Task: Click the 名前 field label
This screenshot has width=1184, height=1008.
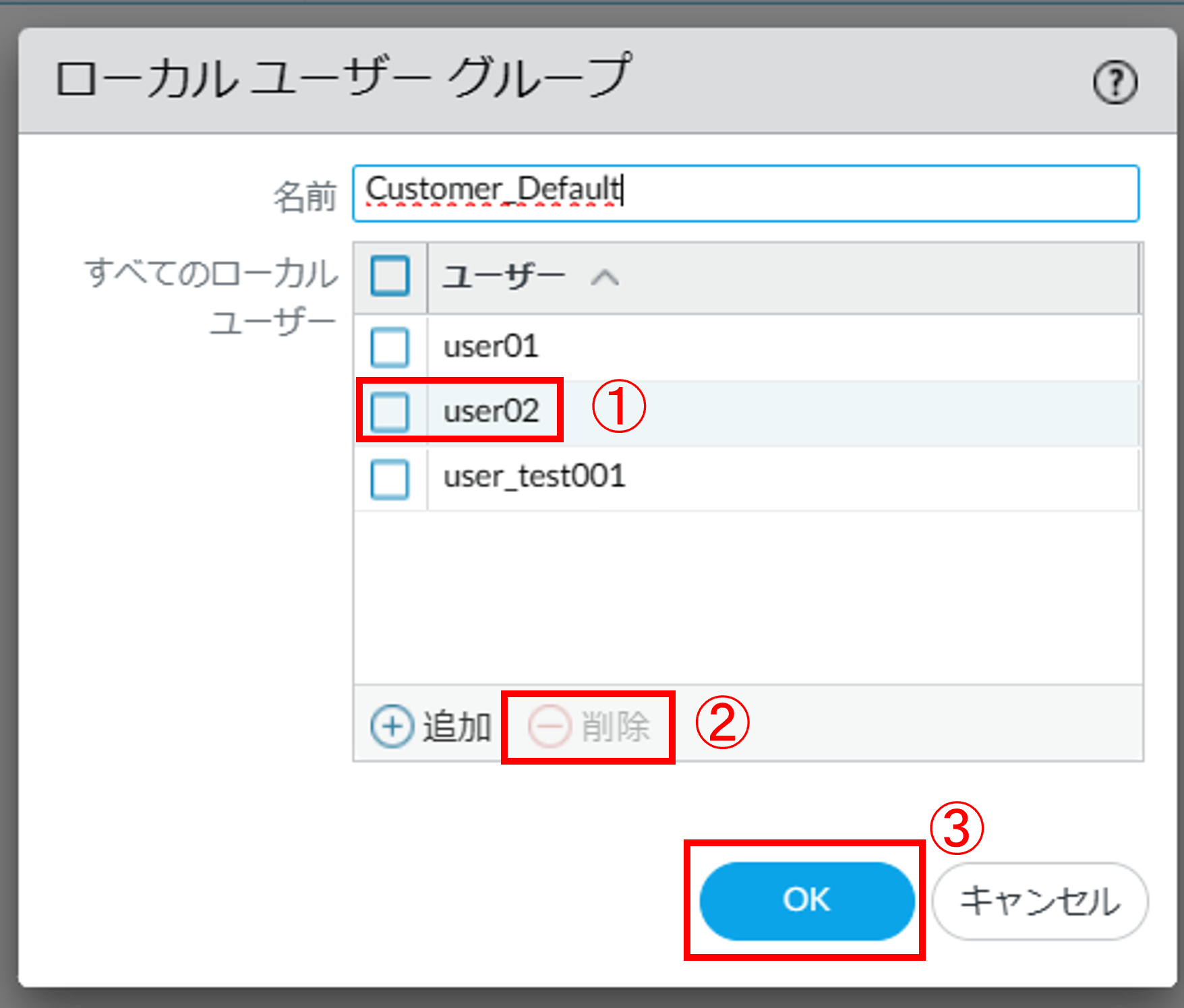Action: [304, 197]
